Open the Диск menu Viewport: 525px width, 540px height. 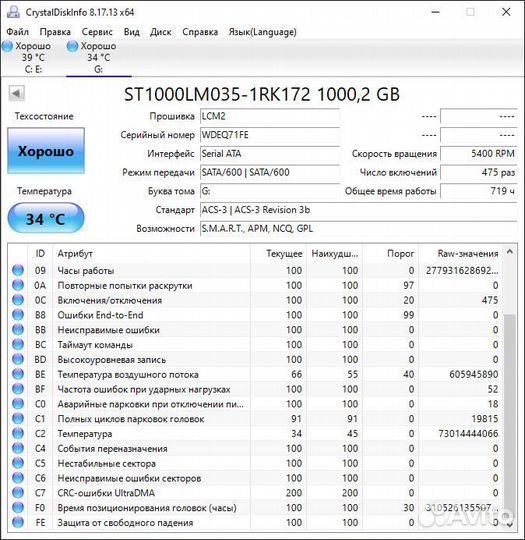161,32
